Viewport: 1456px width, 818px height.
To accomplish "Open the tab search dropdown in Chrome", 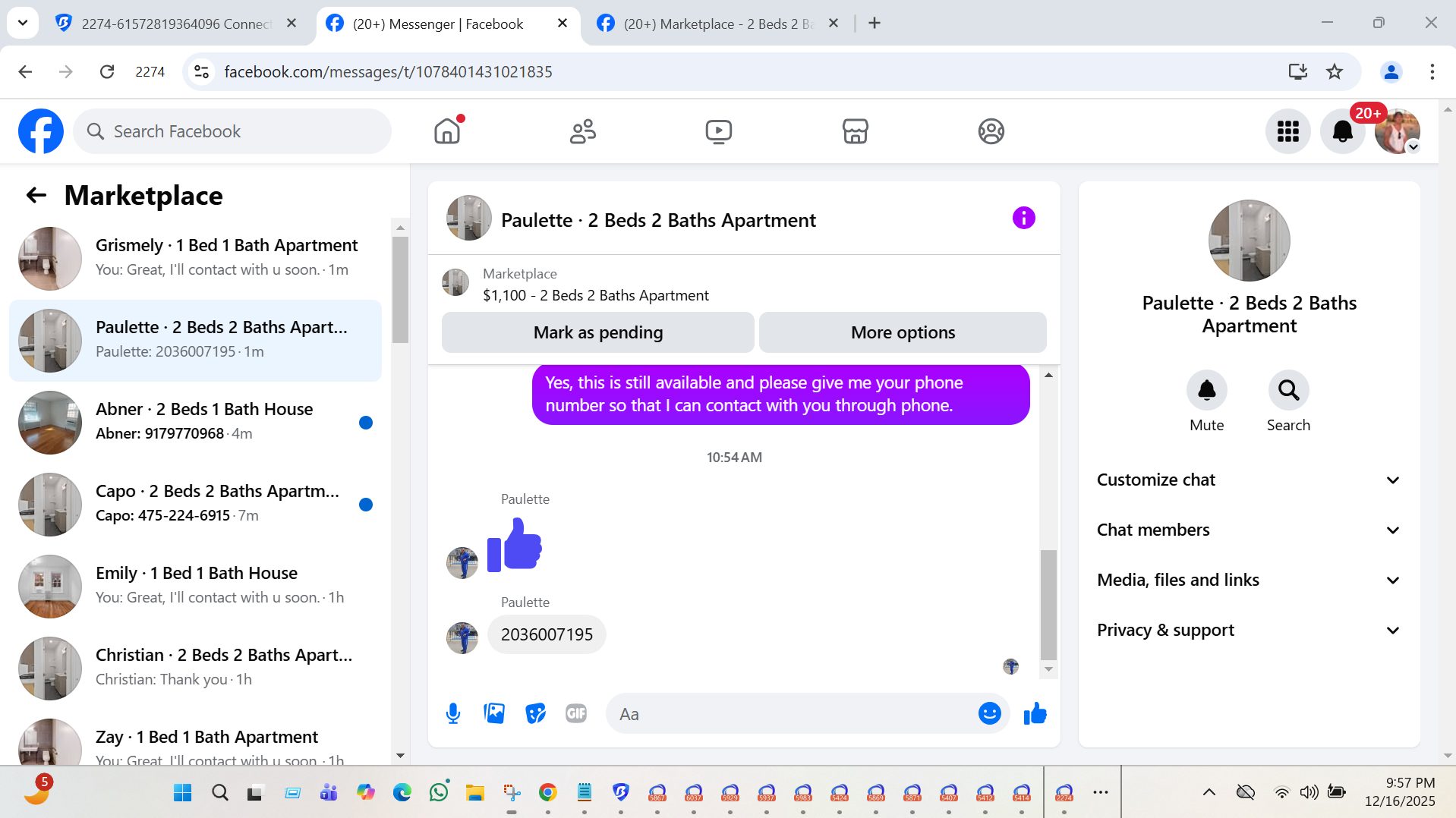I will click(x=23, y=23).
